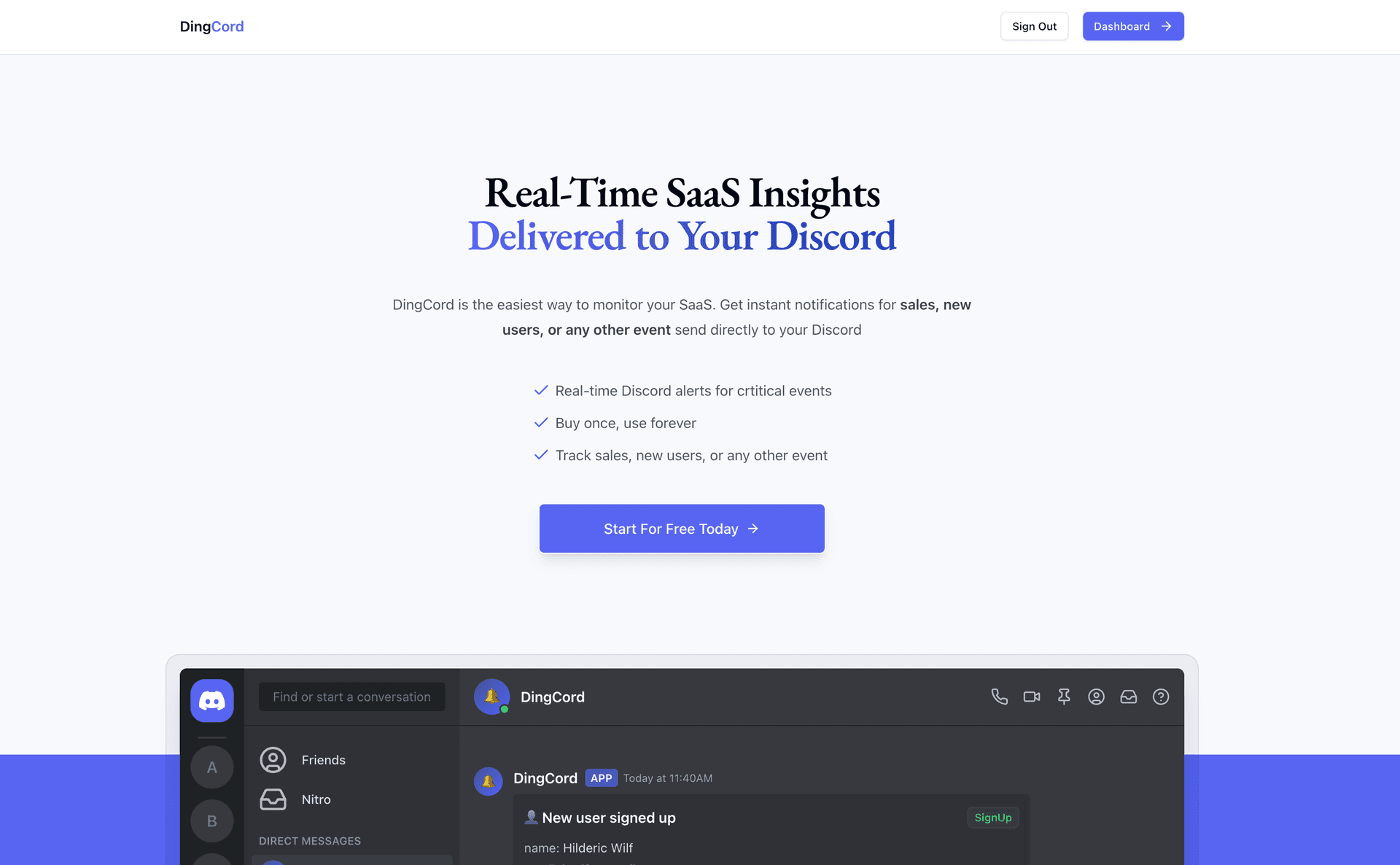Click the APP badge next to DingCord

[x=601, y=778]
